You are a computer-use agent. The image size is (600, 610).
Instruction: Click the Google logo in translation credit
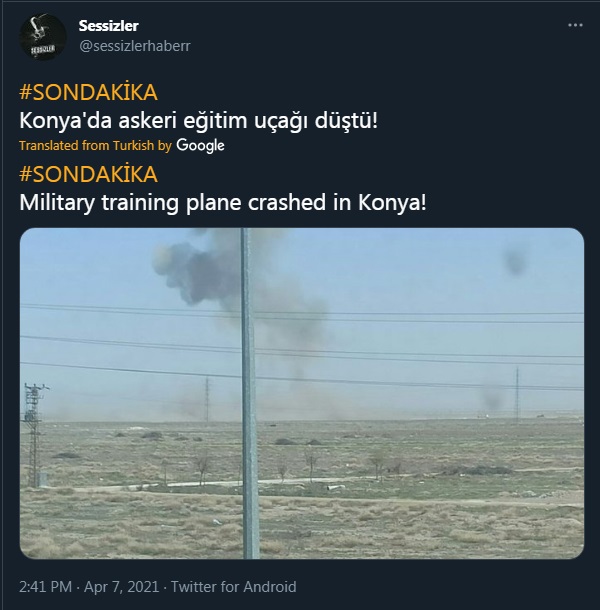click(x=200, y=145)
